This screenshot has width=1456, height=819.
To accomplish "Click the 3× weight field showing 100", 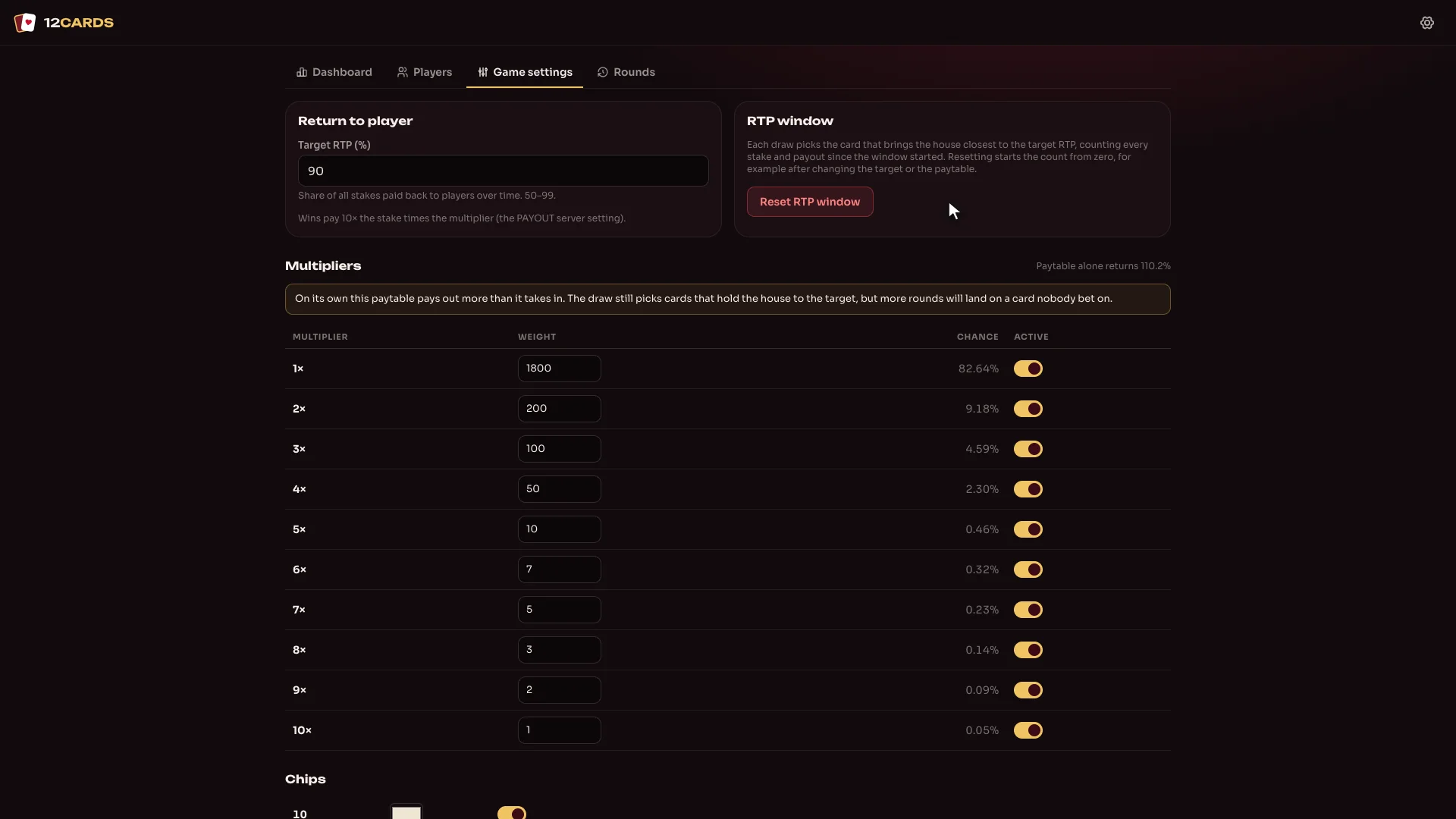I will click(x=560, y=449).
